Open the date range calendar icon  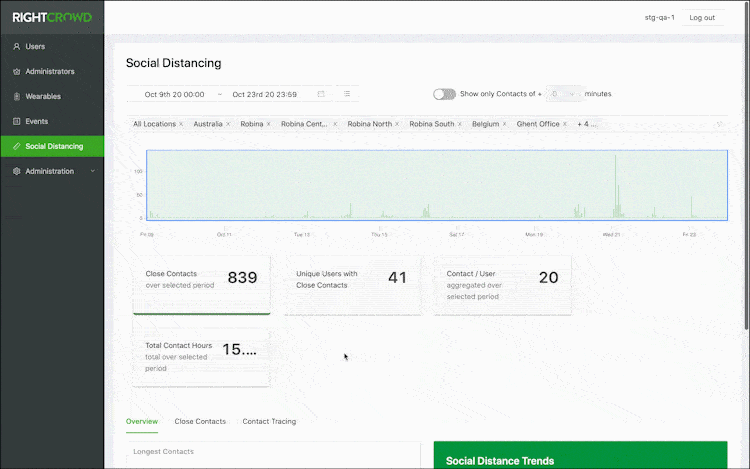click(321, 94)
